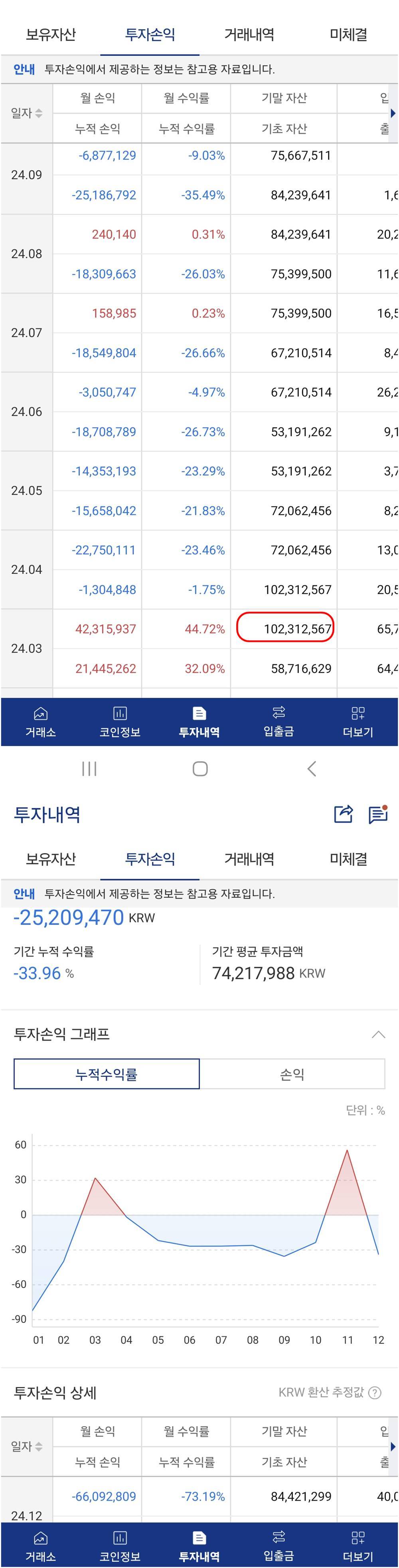Tap the red-circled 102,312,567 asset value

click(x=285, y=628)
